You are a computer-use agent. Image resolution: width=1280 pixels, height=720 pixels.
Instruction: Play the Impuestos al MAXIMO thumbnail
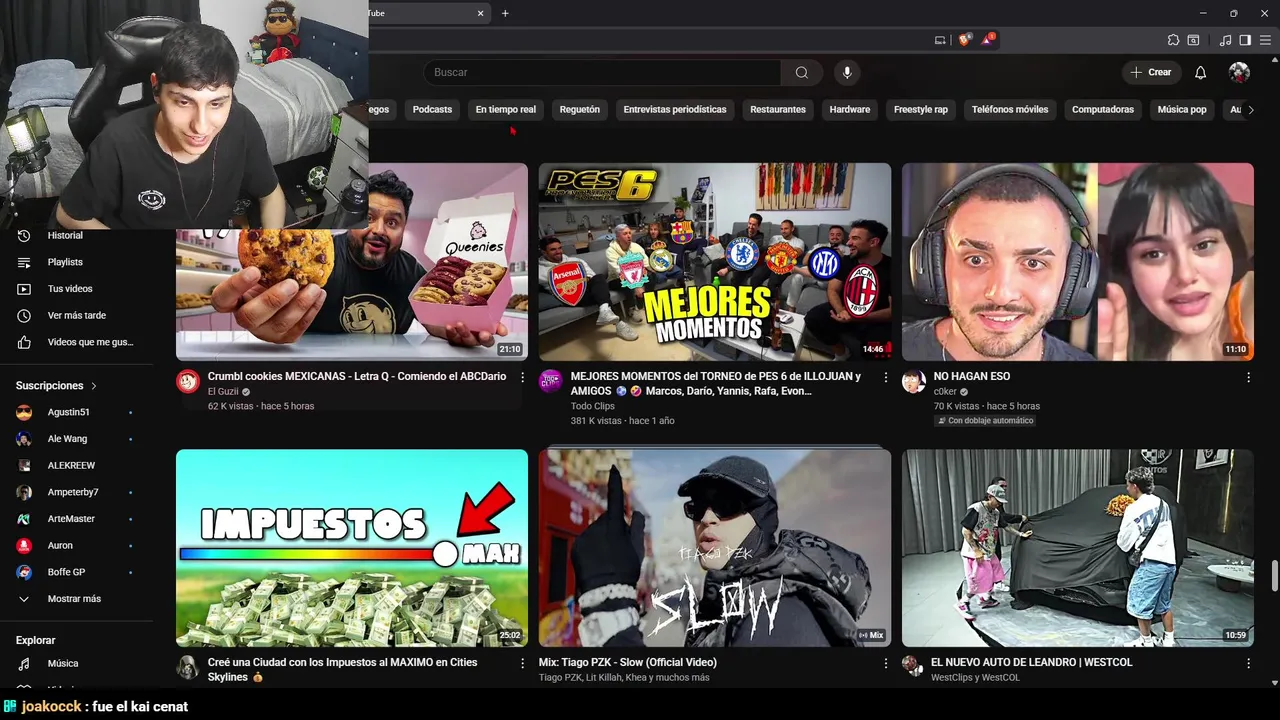(x=352, y=548)
